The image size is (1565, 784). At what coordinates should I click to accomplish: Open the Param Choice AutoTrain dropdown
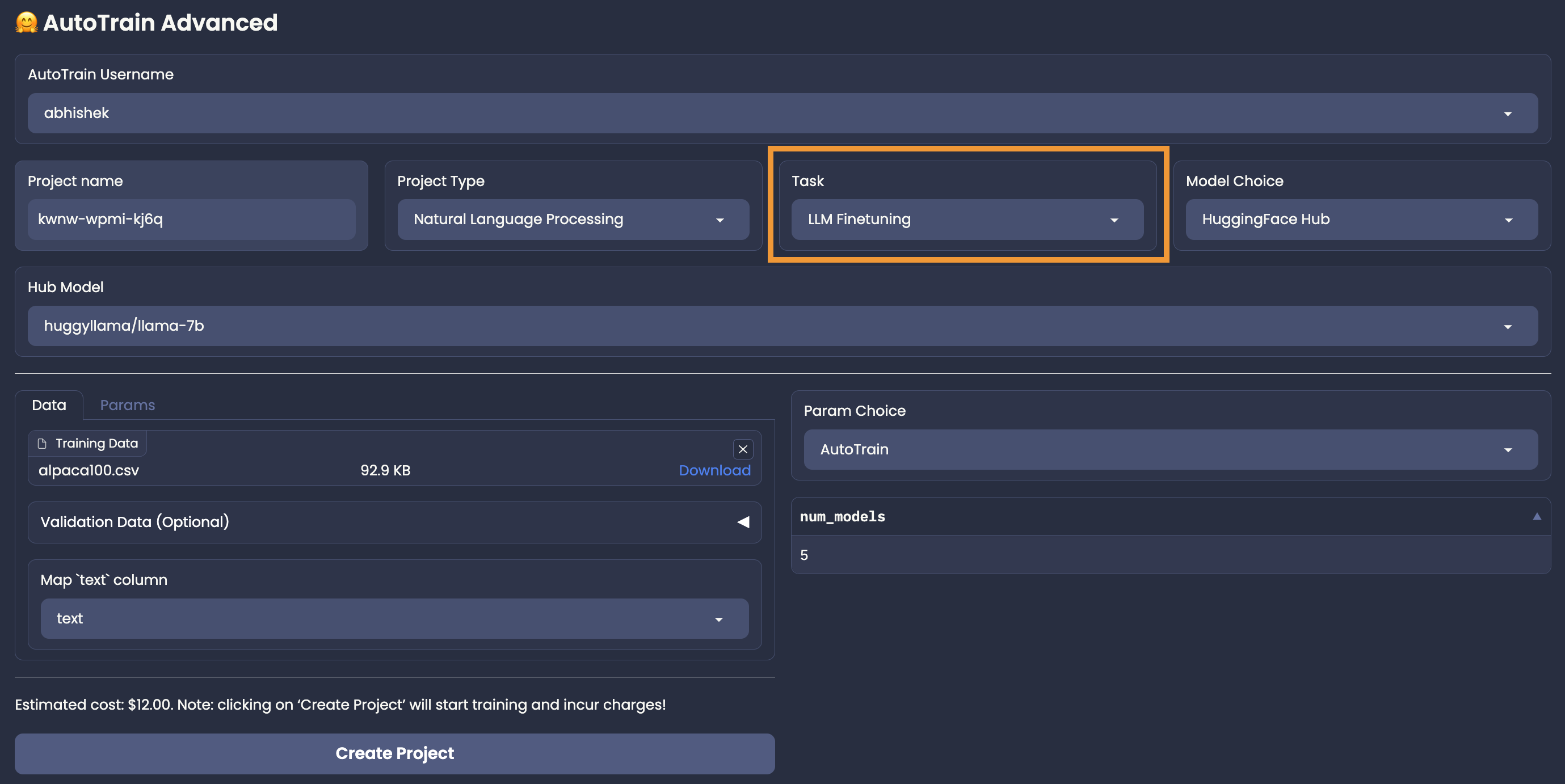(x=1507, y=449)
